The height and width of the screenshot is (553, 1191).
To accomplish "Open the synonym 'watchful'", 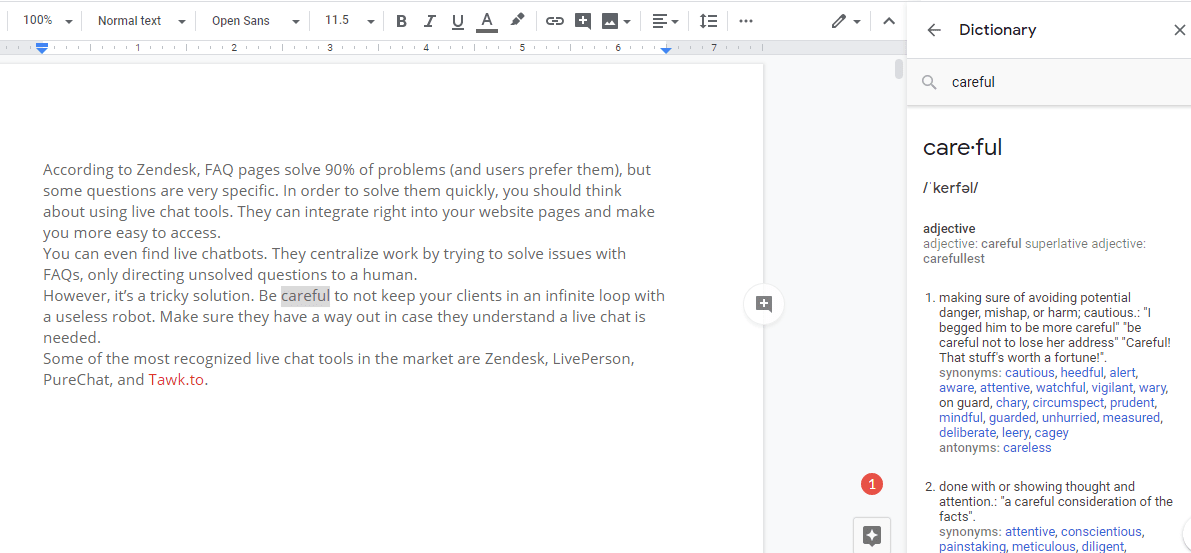I will (x=1060, y=387).
